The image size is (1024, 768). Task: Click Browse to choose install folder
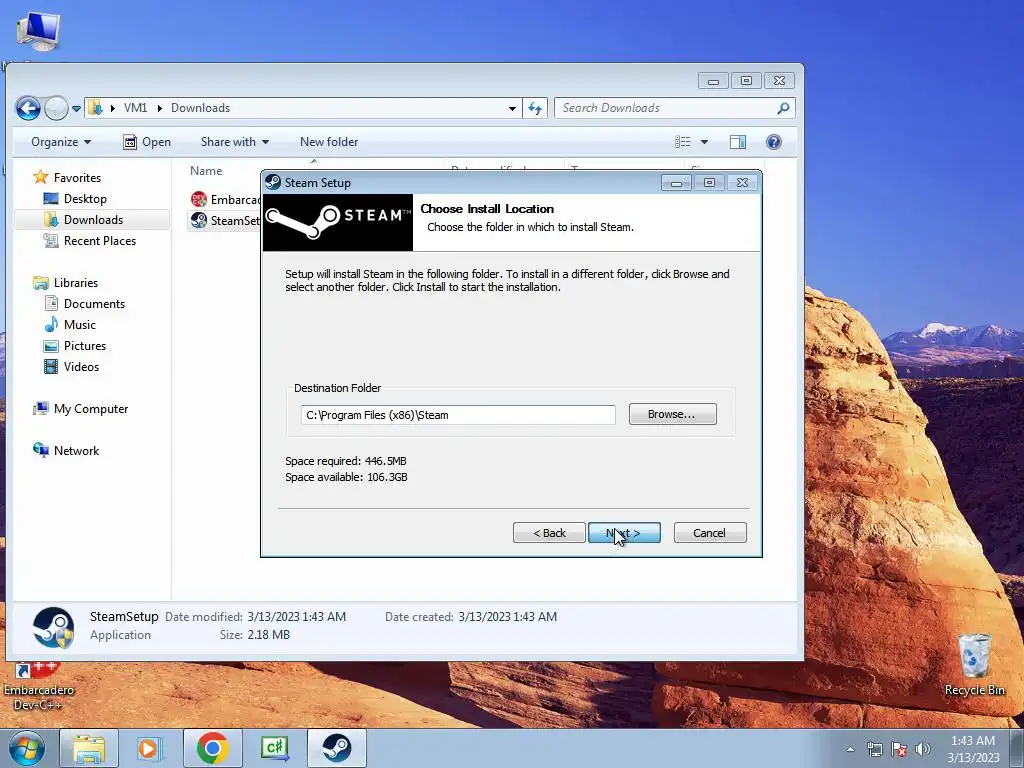coord(672,414)
